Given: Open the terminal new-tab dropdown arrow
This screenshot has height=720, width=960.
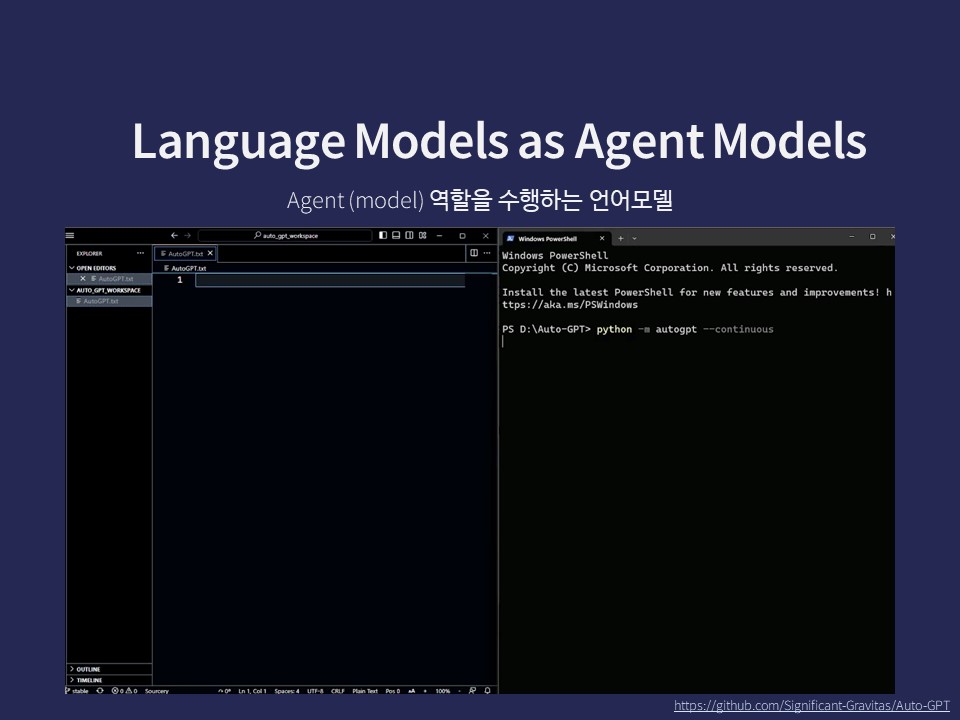Looking at the screenshot, I should click(x=634, y=238).
